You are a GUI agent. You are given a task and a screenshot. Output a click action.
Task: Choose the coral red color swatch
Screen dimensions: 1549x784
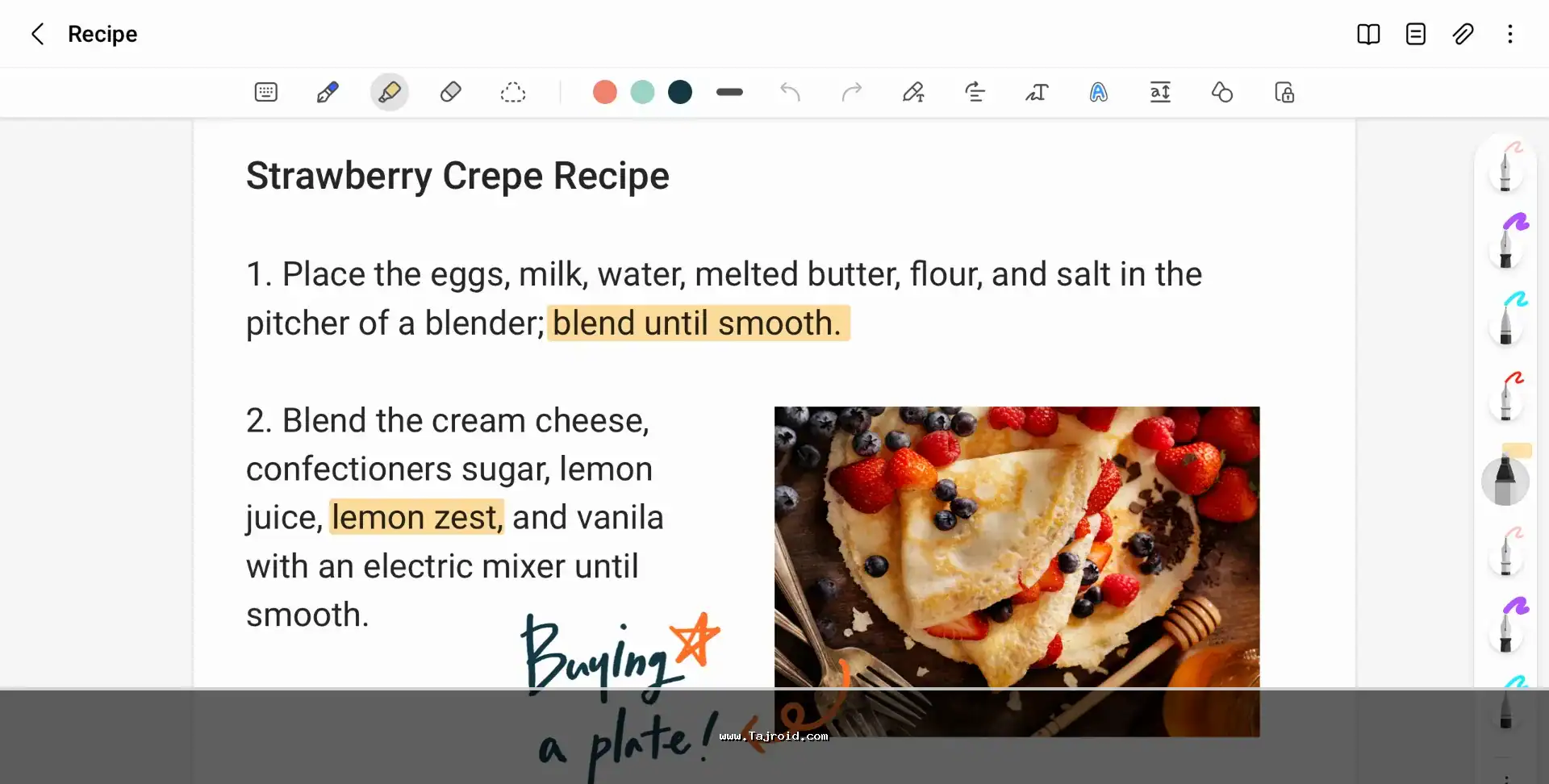click(605, 92)
